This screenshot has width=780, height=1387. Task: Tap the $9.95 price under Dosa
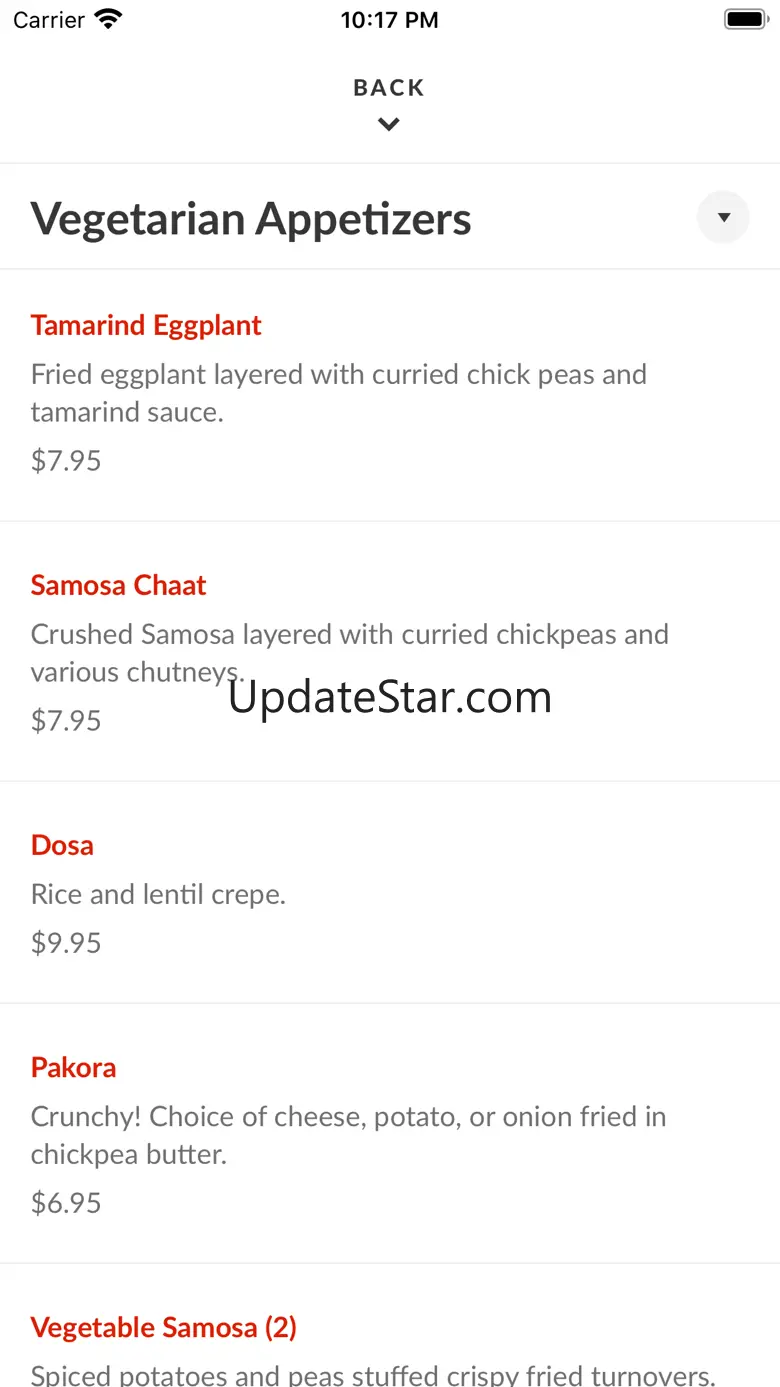pos(66,943)
